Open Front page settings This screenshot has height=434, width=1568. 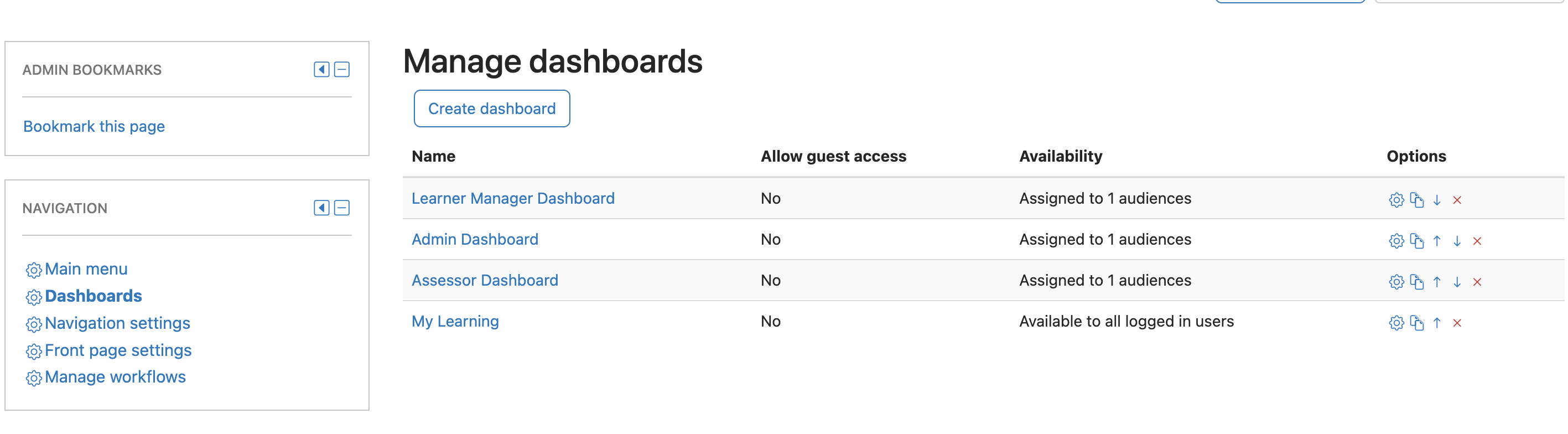coord(118,350)
